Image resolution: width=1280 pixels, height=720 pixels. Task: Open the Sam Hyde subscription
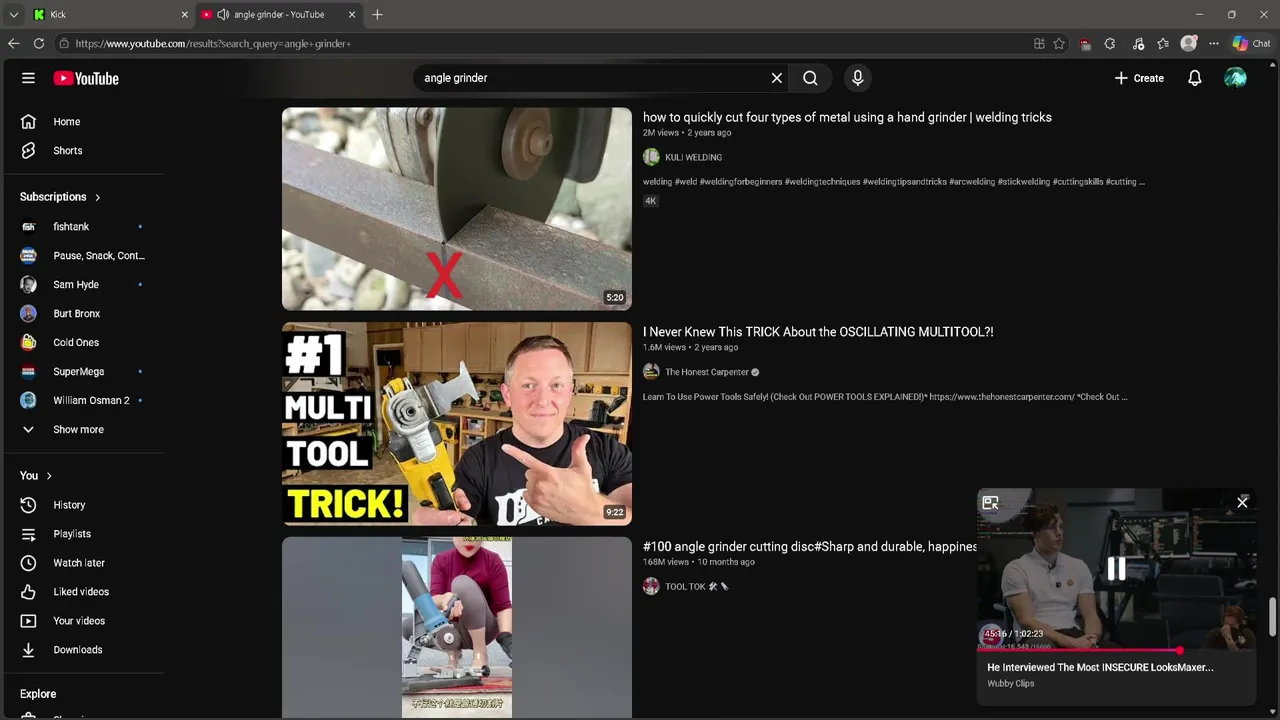click(x=83, y=285)
